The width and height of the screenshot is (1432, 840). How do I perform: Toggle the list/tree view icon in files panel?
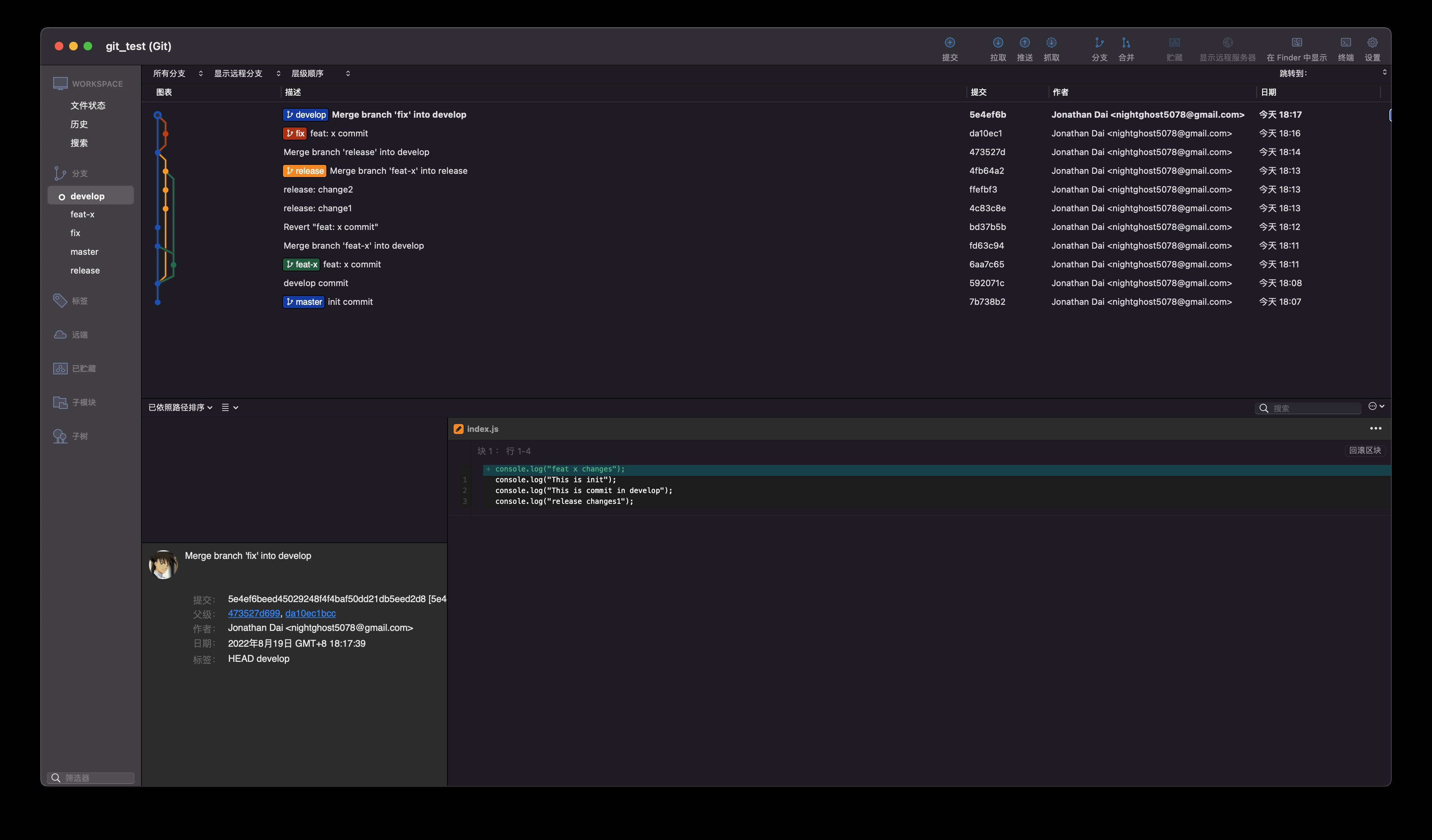click(x=224, y=407)
